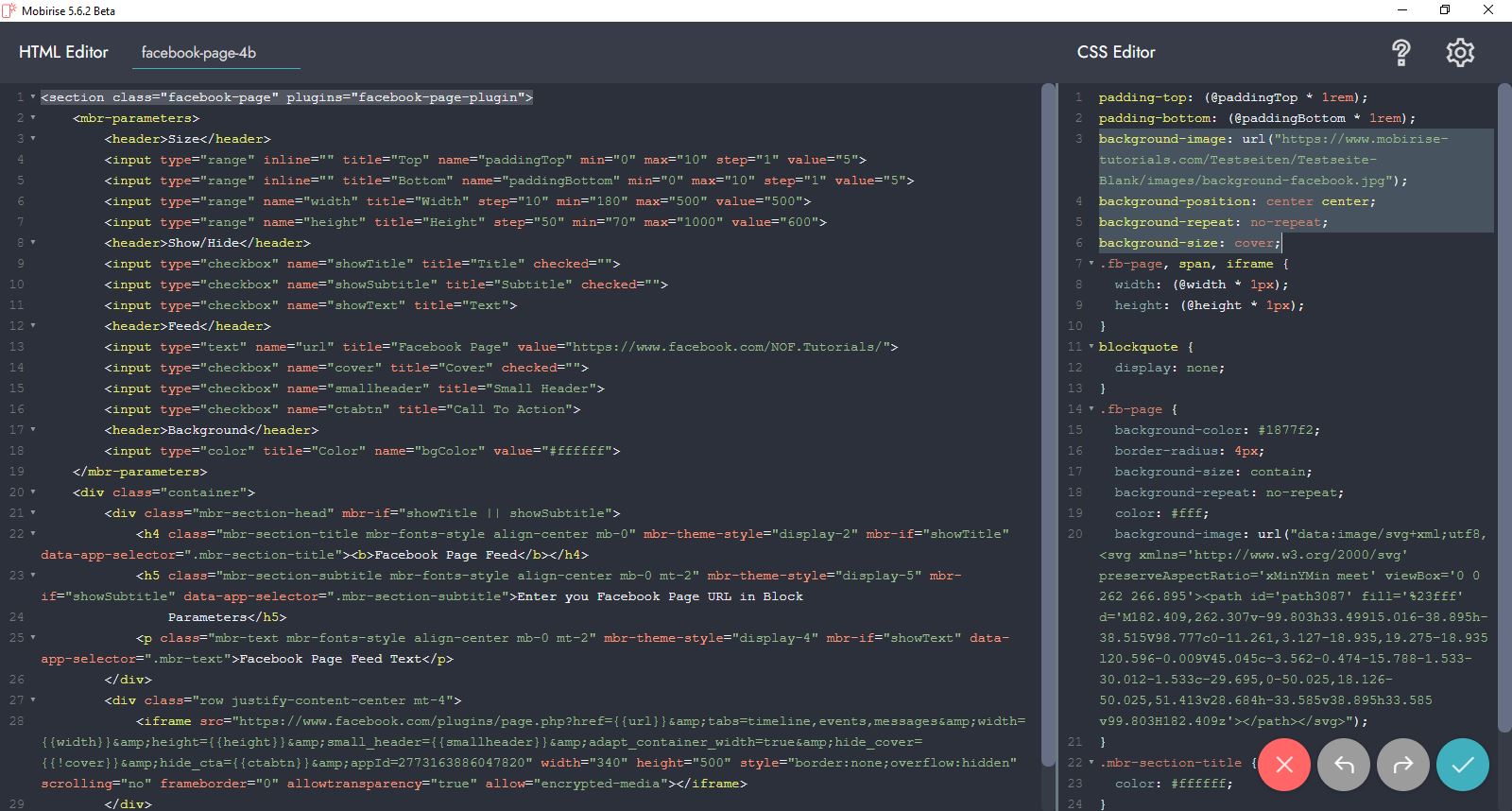Collapse the mbr-parameters fold on line 2
The width and height of the screenshot is (1512, 811).
tap(33, 118)
